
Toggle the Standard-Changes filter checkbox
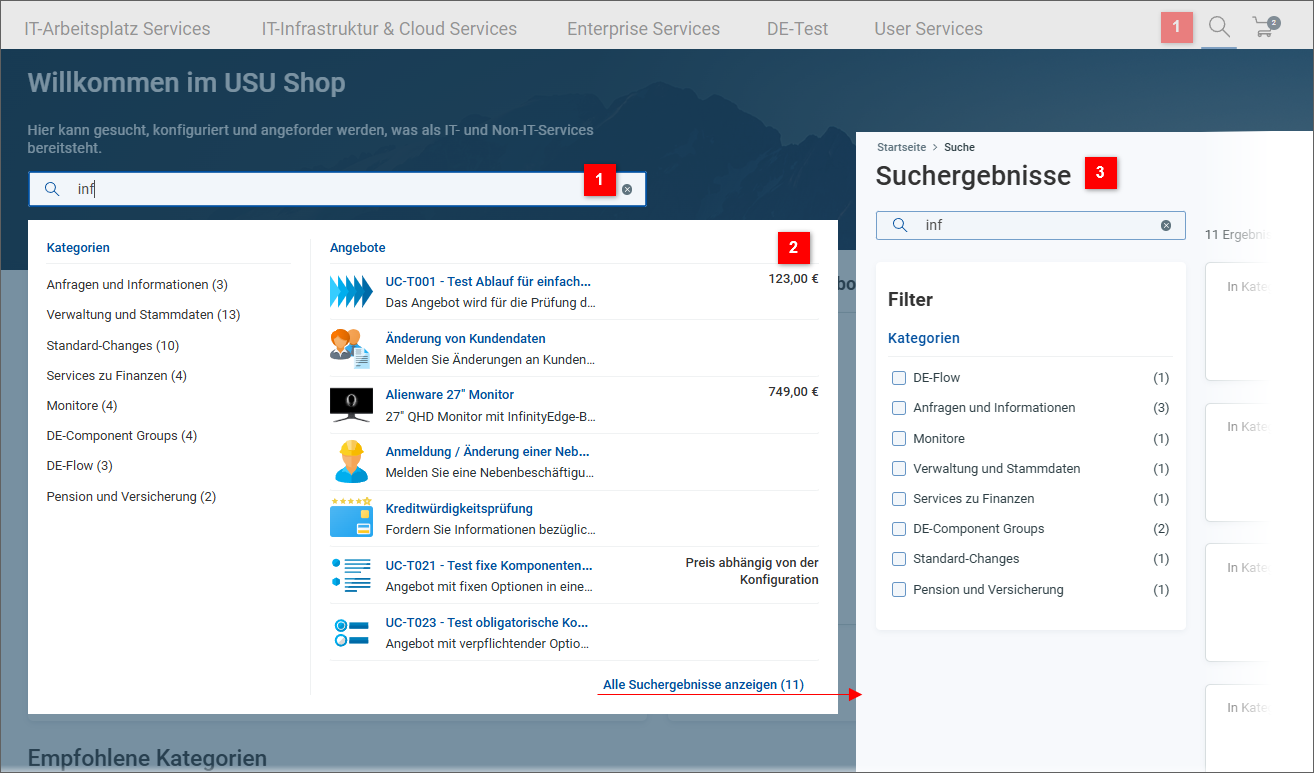(x=899, y=559)
